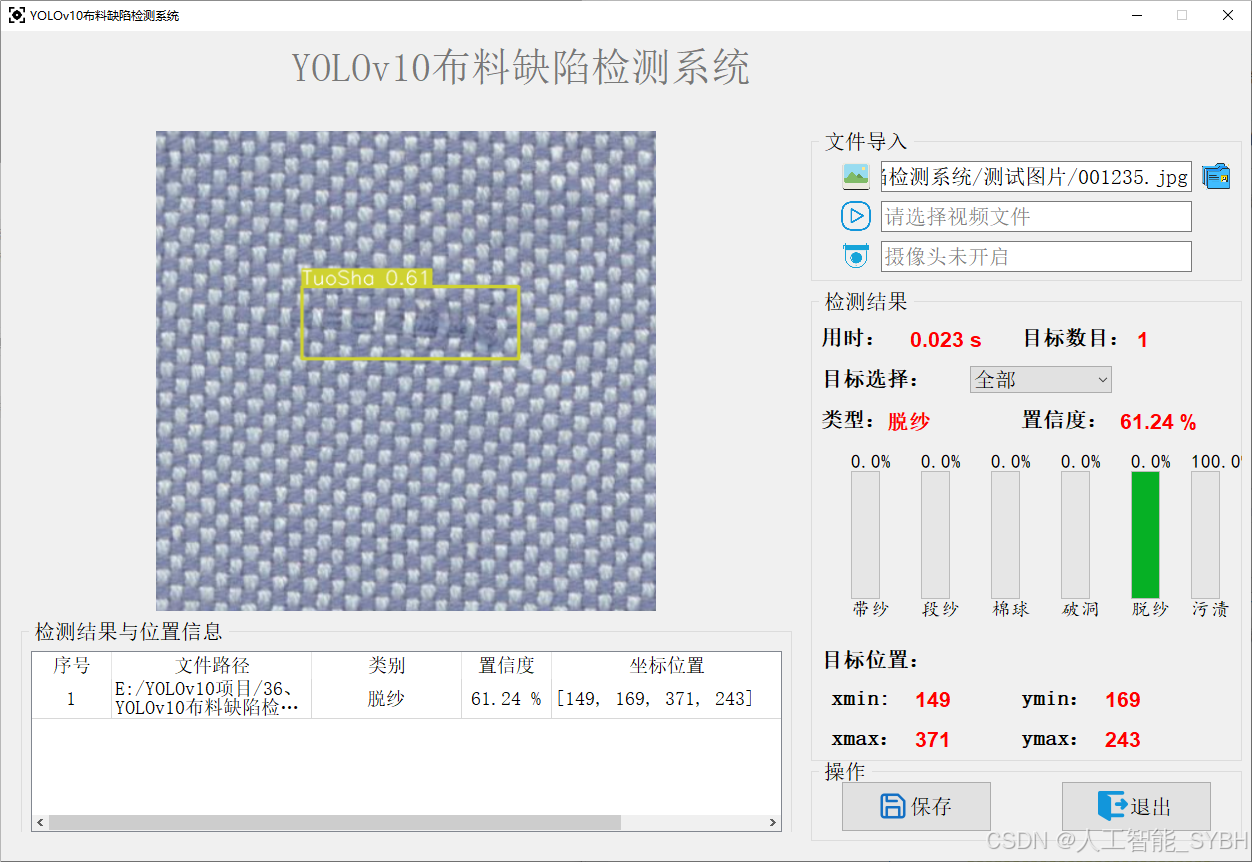Click the 破洞 confidence bar
The height and width of the screenshot is (862, 1252).
pyautogui.click(x=1075, y=535)
